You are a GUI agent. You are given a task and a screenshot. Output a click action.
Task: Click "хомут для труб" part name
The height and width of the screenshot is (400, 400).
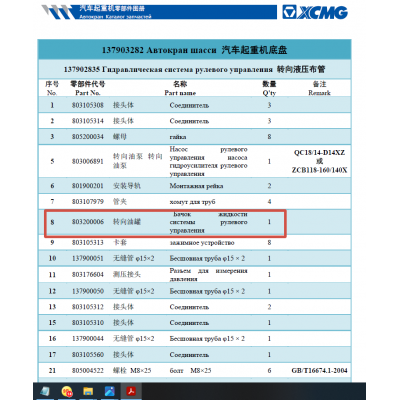pos(192,202)
